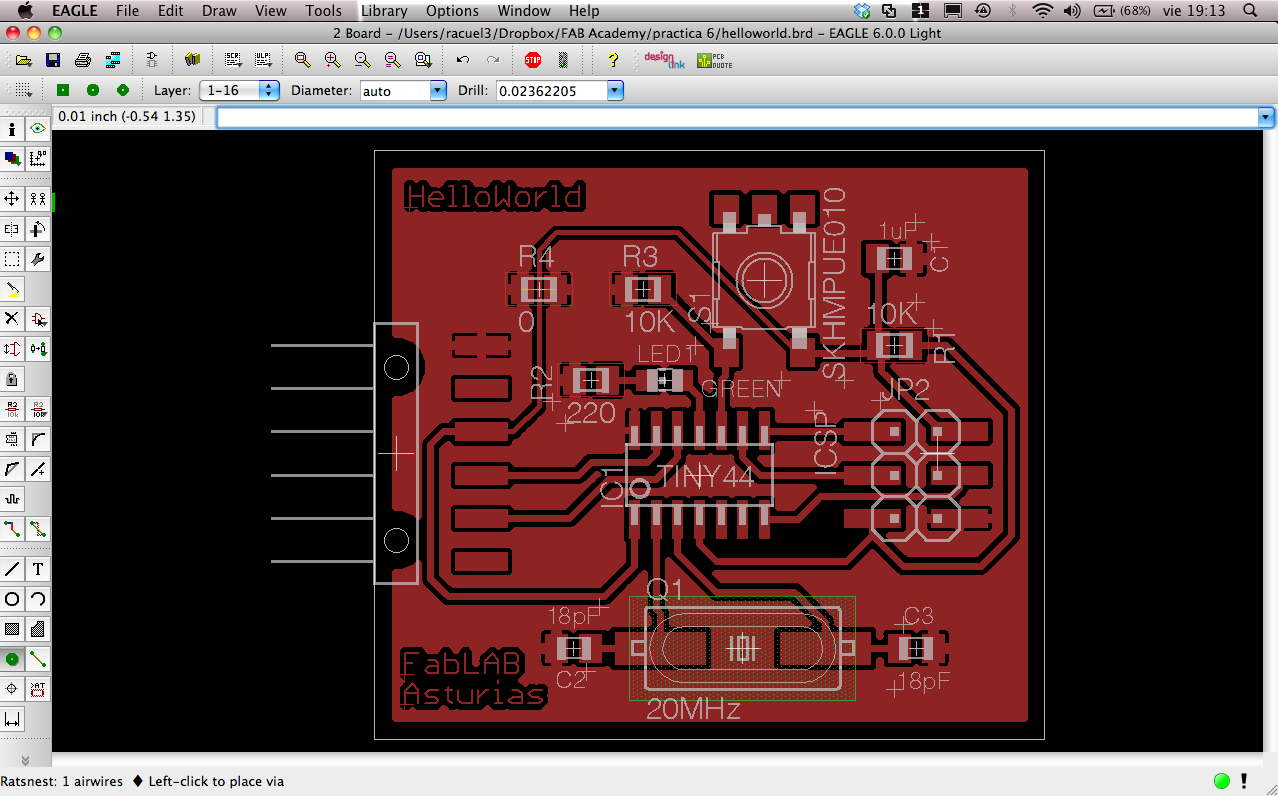Select the Ripup tool
Image resolution: width=1278 pixels, height=796 pixels.
(x=38, y=529)
